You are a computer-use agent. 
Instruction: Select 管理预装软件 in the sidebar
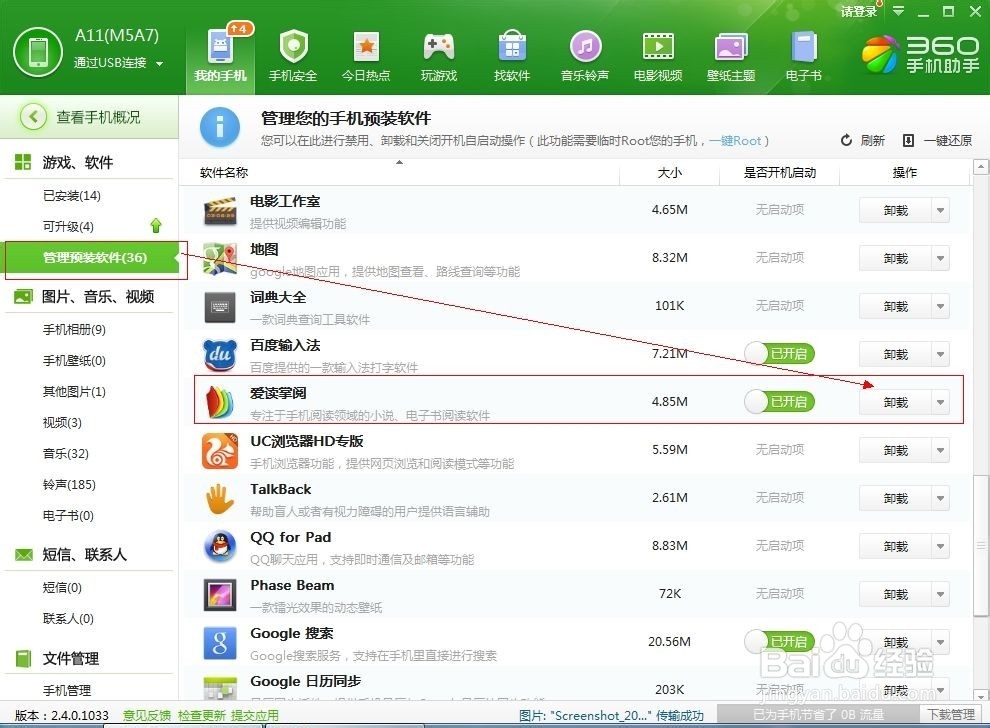(95, 257)
